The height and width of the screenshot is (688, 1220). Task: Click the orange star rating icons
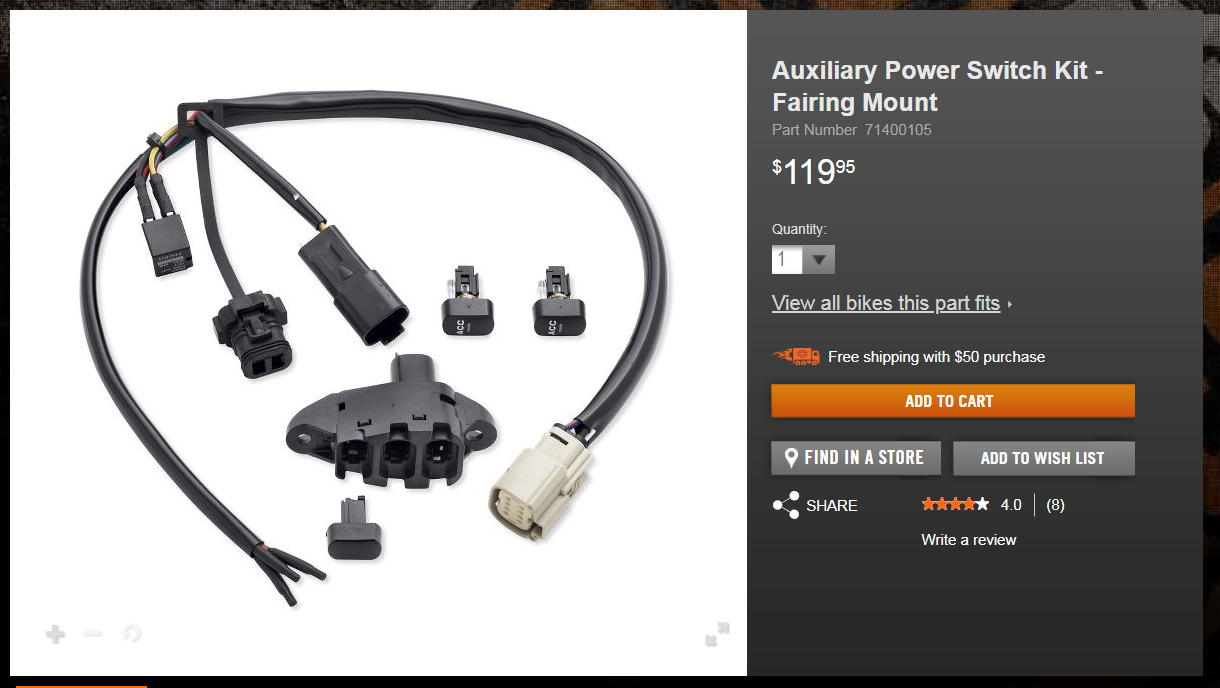955,504
